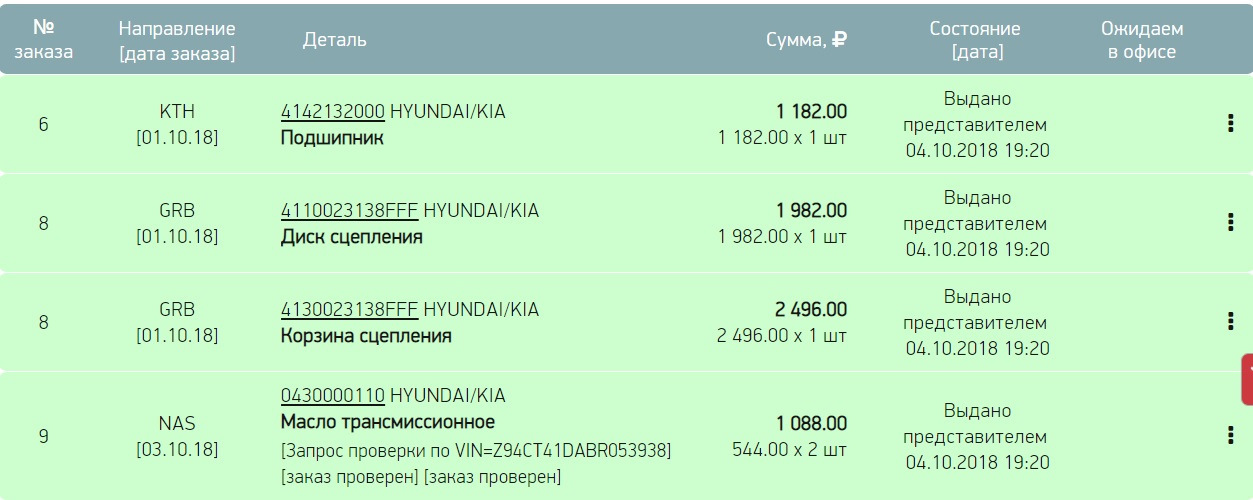Click the Деталь column header
Image resolution: width=1253 pixels, height=500 pixels.
335,40
